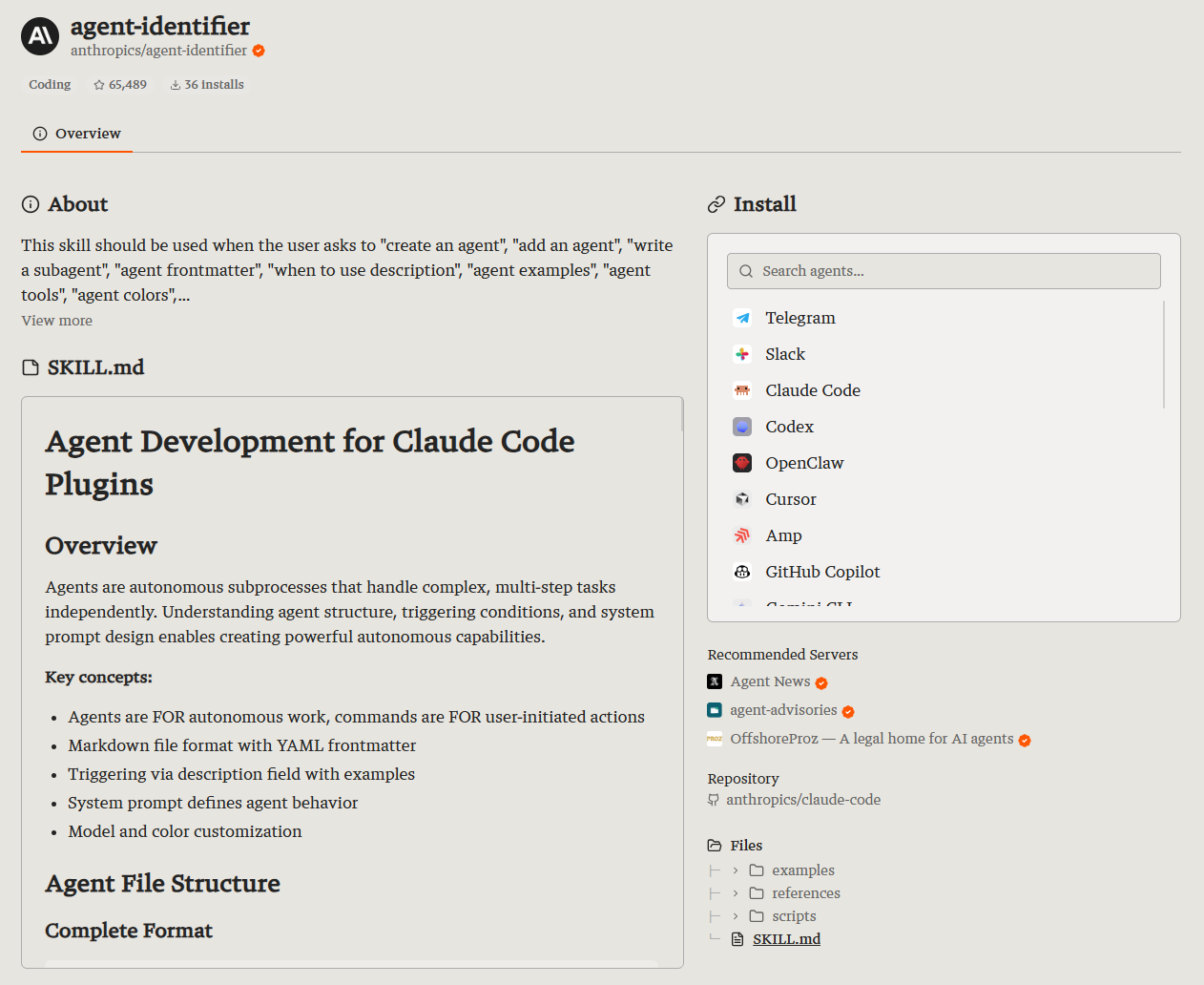Click the SKILL.md document icon in Files

pyautogui.click(x=737, y=939)
